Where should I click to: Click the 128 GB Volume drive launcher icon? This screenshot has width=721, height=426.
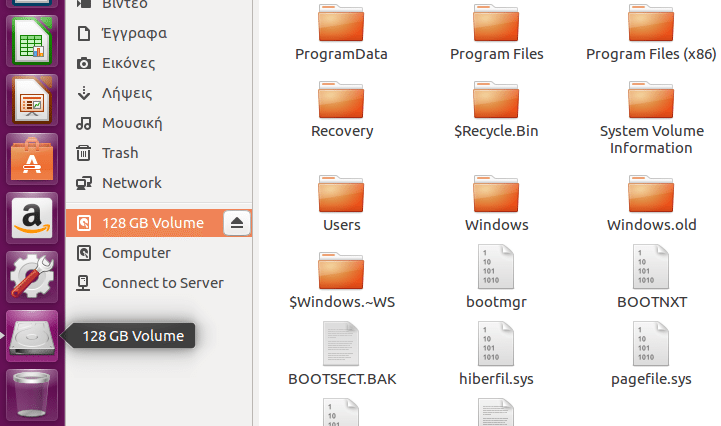(32, 336)
